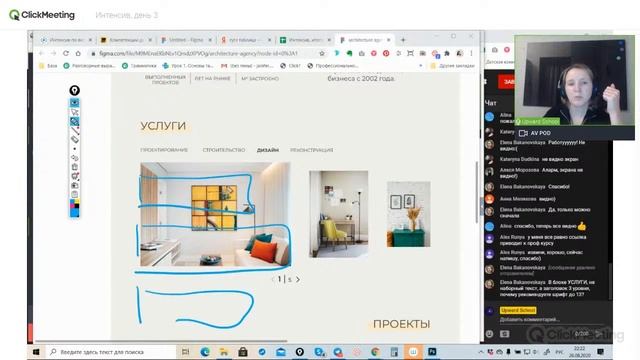Click the red button above the chat

(507, 82)
